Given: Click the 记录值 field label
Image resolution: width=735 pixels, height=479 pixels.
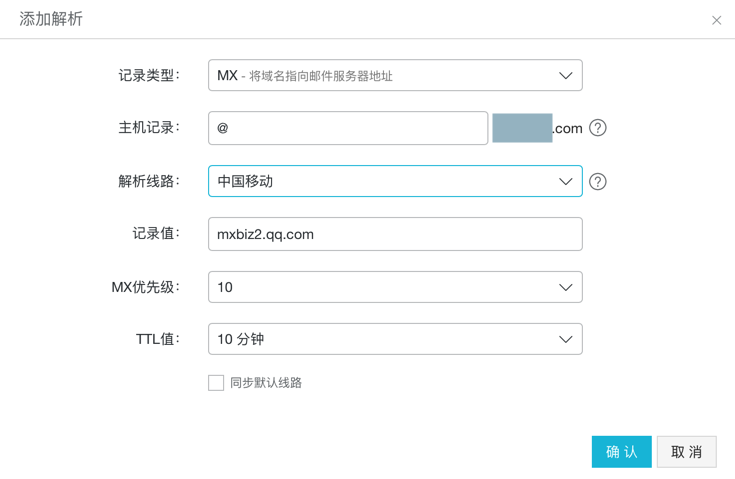Looking at the screenshot, I should [x=155, y=234].
